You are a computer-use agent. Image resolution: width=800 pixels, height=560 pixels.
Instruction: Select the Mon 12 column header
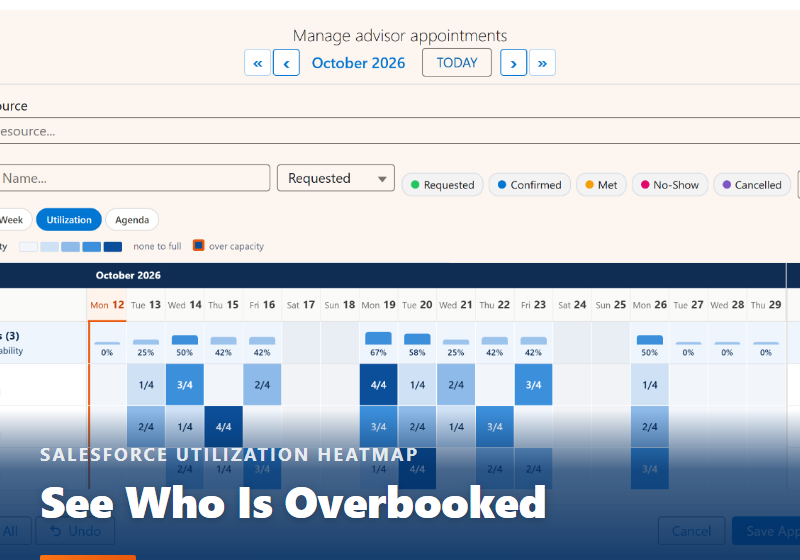[x=107, y=305]
